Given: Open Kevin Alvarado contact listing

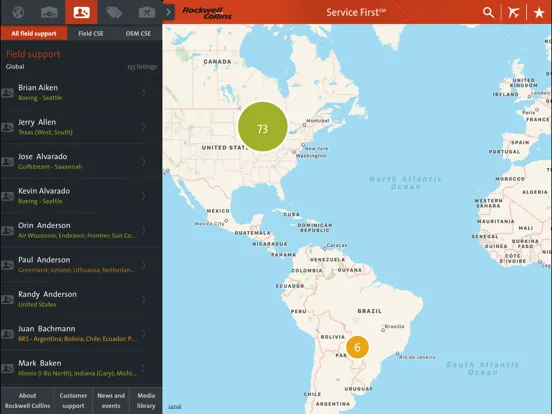Looking at the screenshot, I should 81,196.
